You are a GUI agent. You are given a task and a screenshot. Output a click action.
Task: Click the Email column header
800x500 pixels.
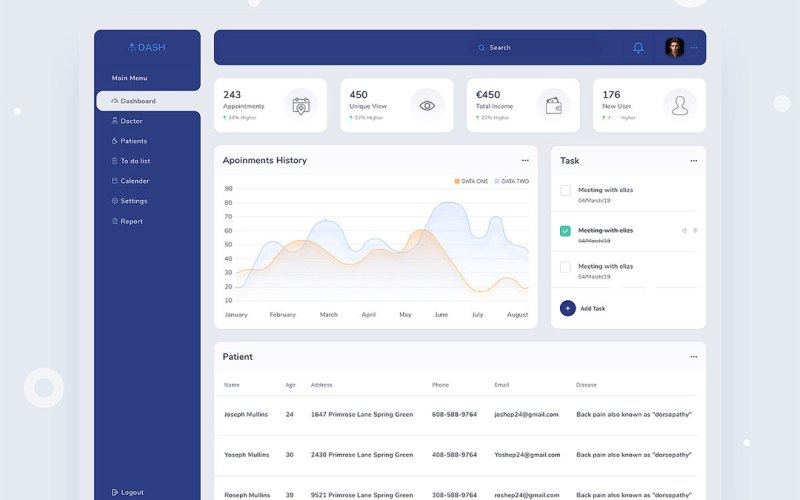coord(502,385)
